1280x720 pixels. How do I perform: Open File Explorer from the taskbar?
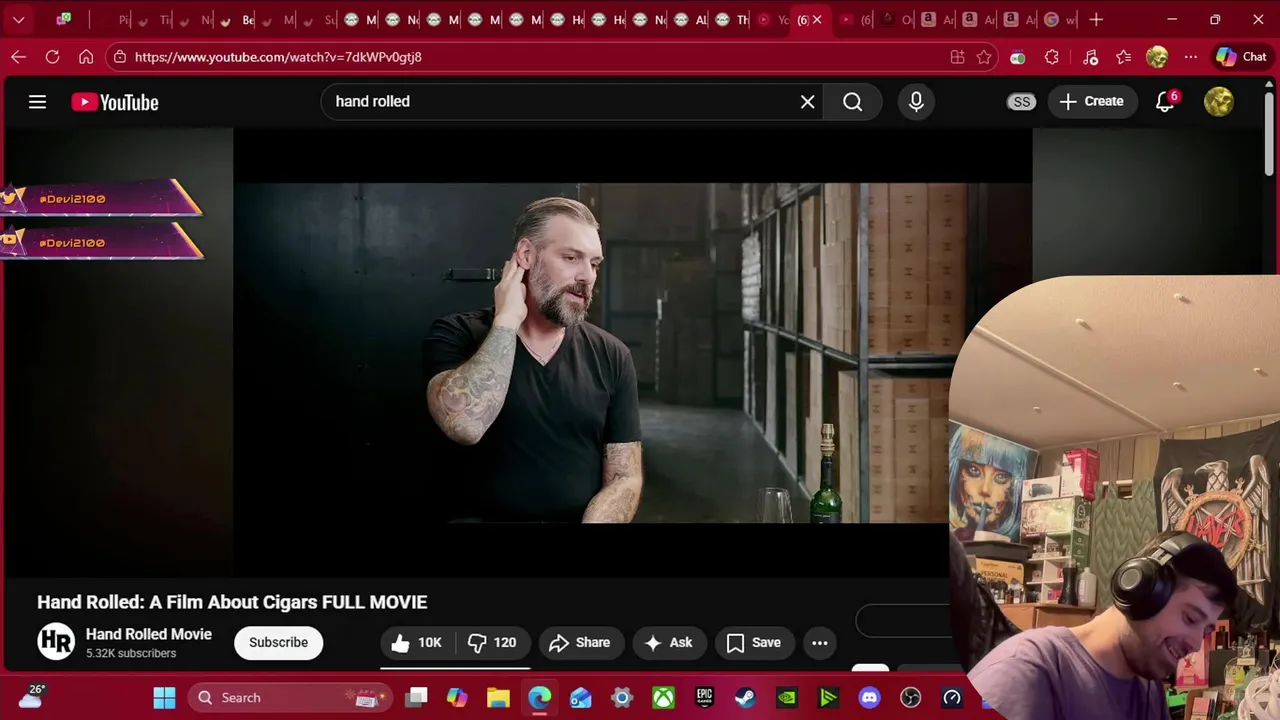pyautogui.click(x=498, y=698)
